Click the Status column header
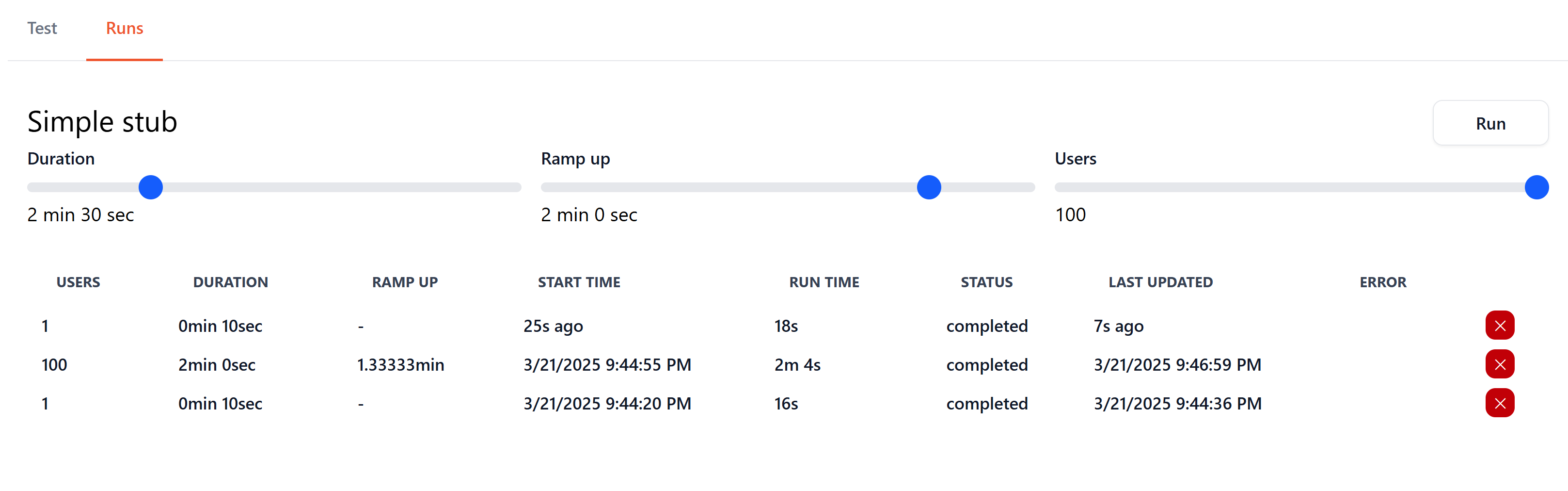 tap(986, 283)
